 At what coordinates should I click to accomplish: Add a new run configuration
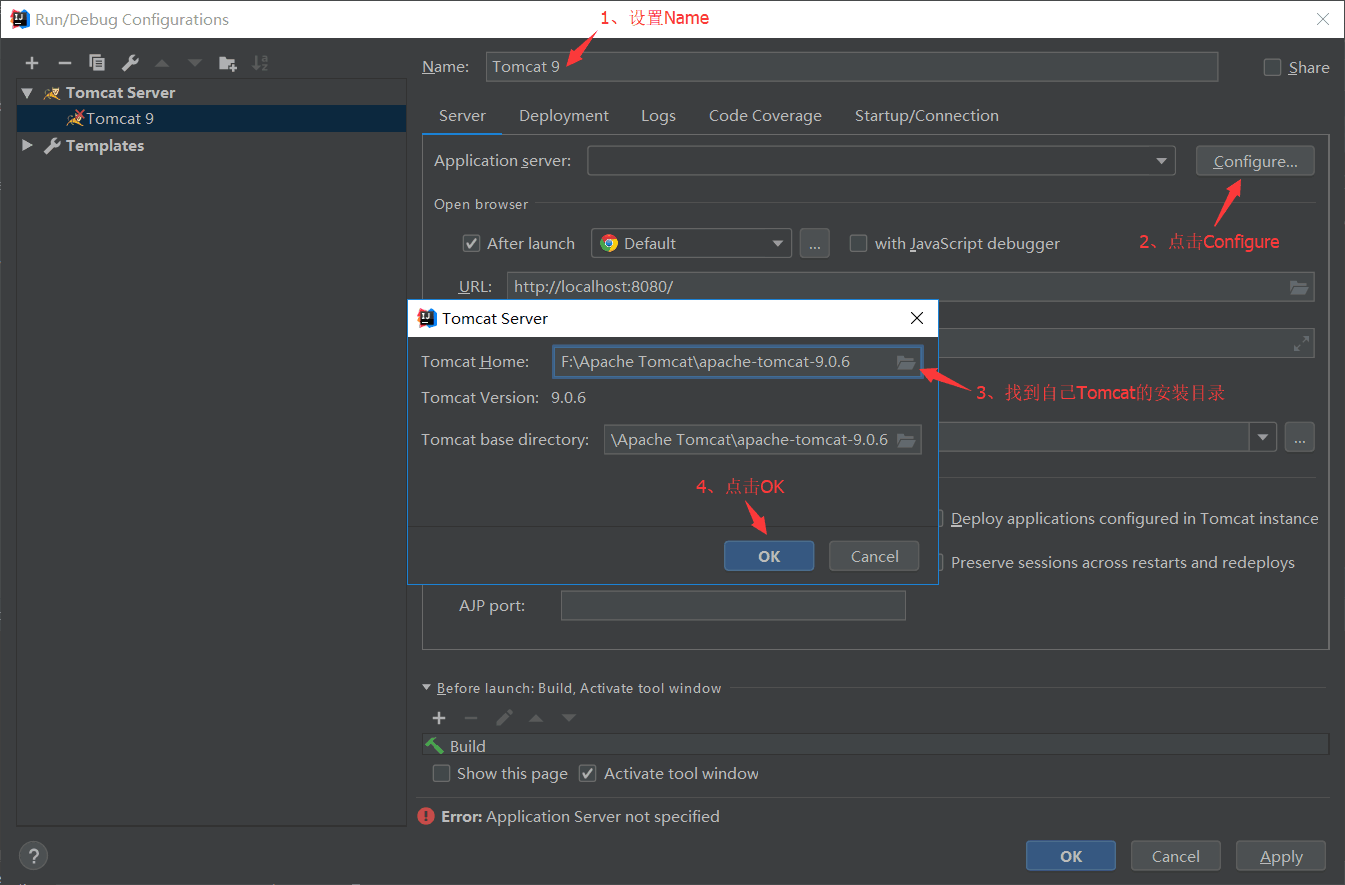[31, 62]
